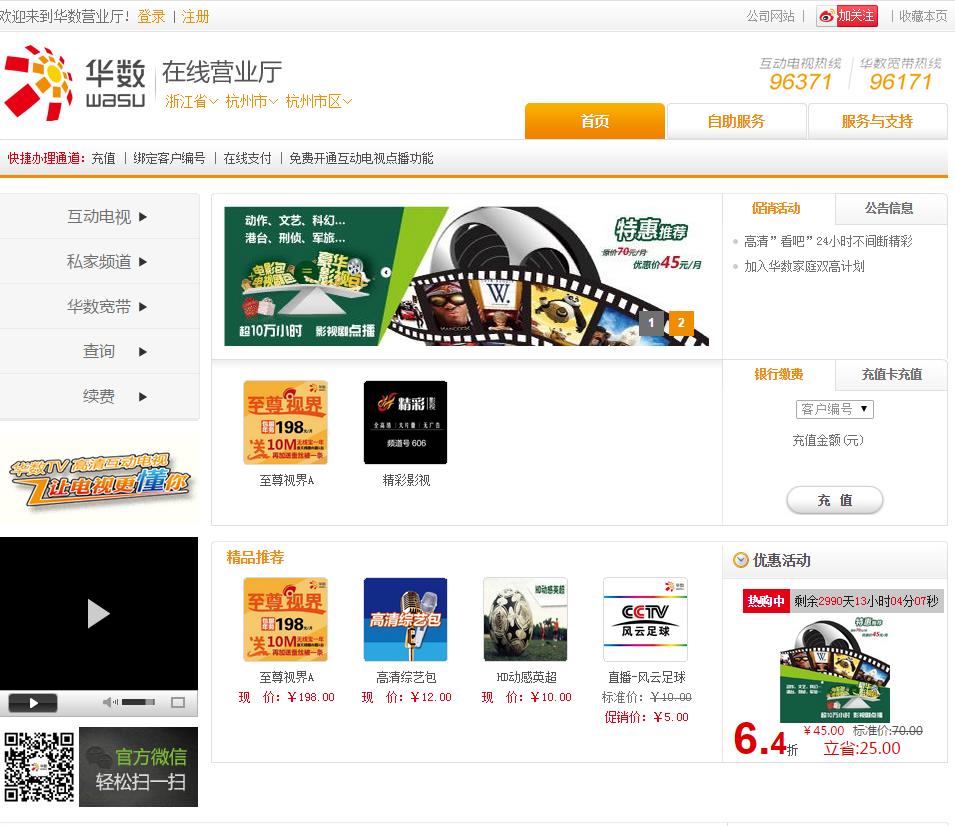
Task: Click the 官方微信 轻松扫一扫 banner
Action: coord(138,767)
